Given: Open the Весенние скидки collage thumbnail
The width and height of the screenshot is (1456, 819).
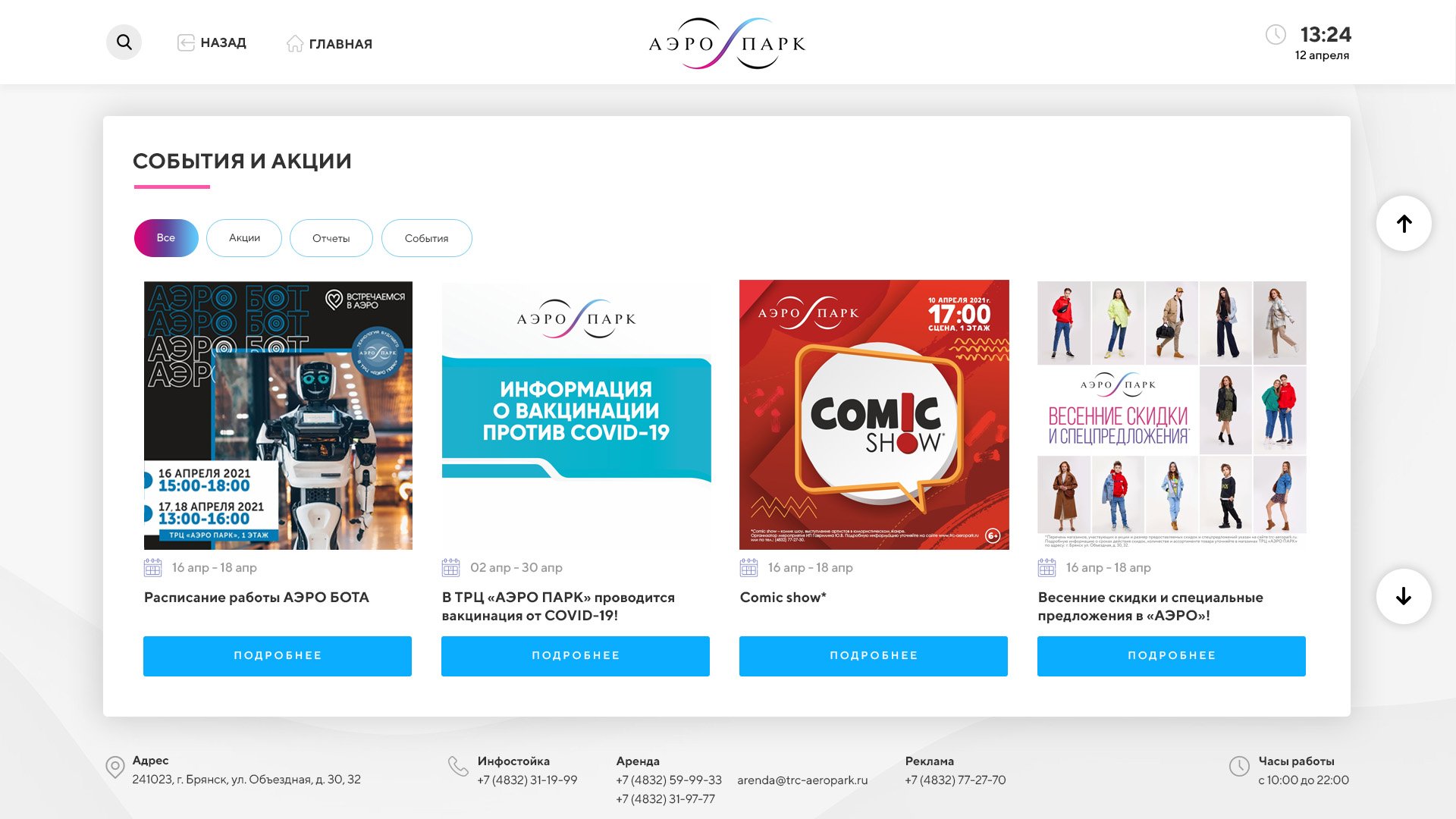Looking at the screenshot, I should [x=1172, y=415].
